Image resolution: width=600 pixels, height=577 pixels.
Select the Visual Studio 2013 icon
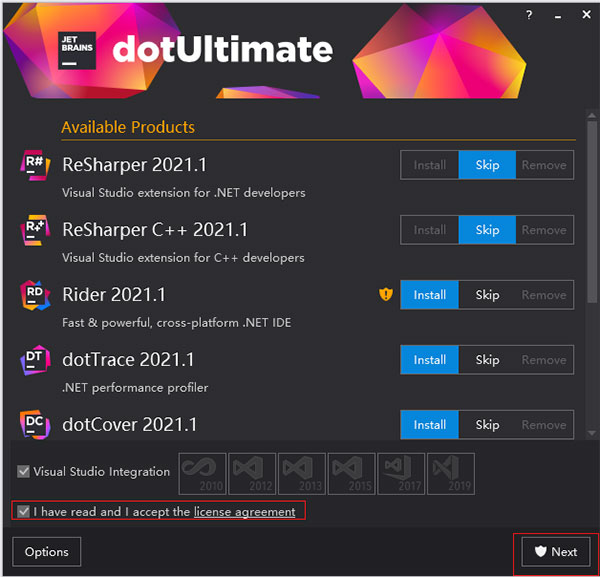[x=302, y=474]
